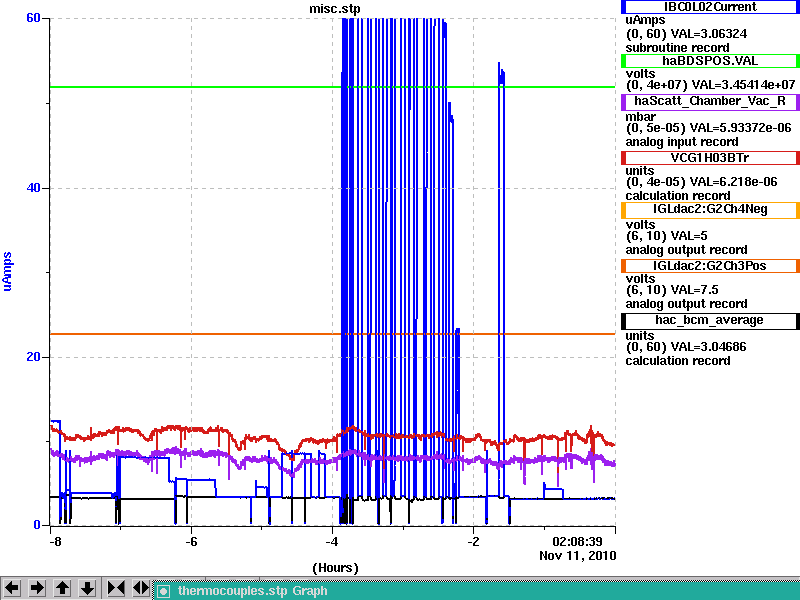Click the (Hours) x-axis unit label
The image size is (800, 600).
pyautogui.click(x=335, y=568)
